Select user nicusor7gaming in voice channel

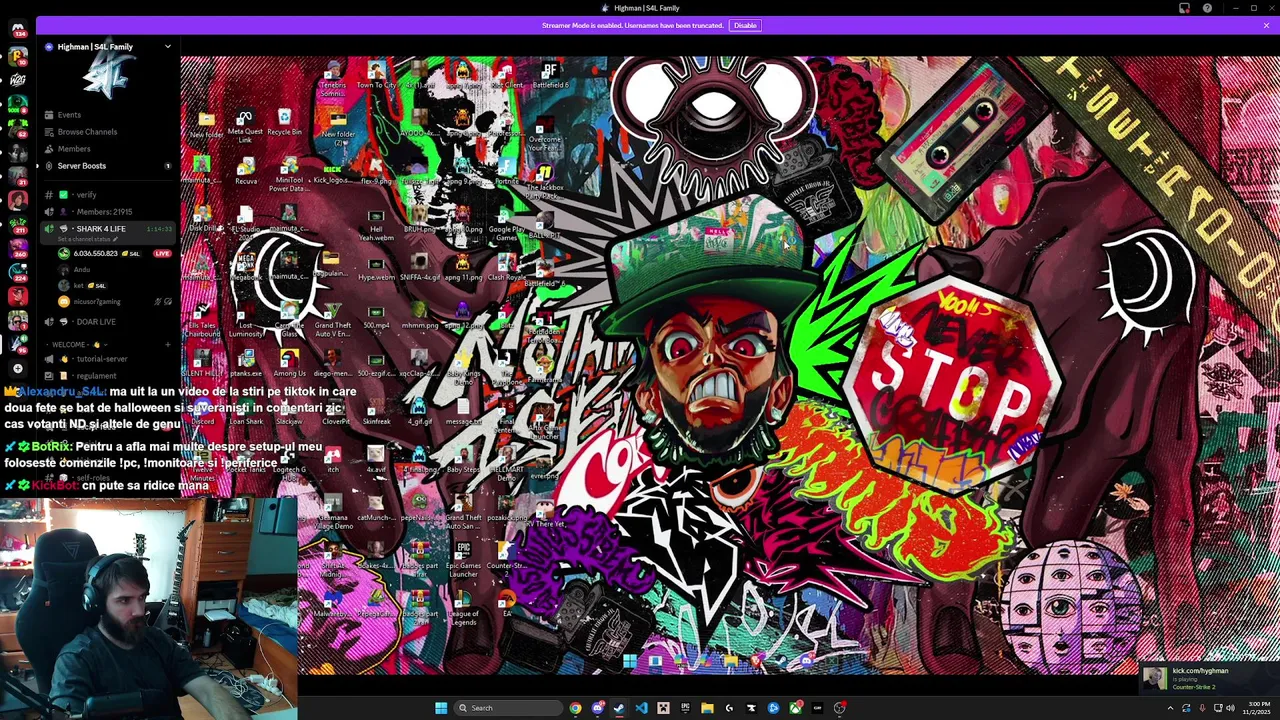[x=96, y=302]
